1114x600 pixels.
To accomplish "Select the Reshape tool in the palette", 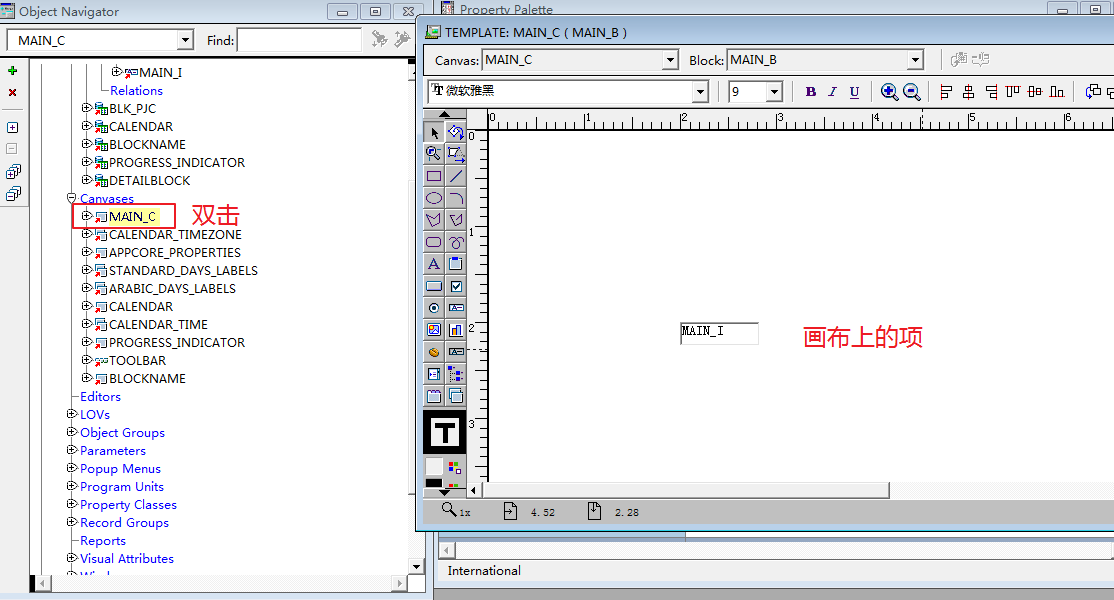I will [x=456, y=153].
